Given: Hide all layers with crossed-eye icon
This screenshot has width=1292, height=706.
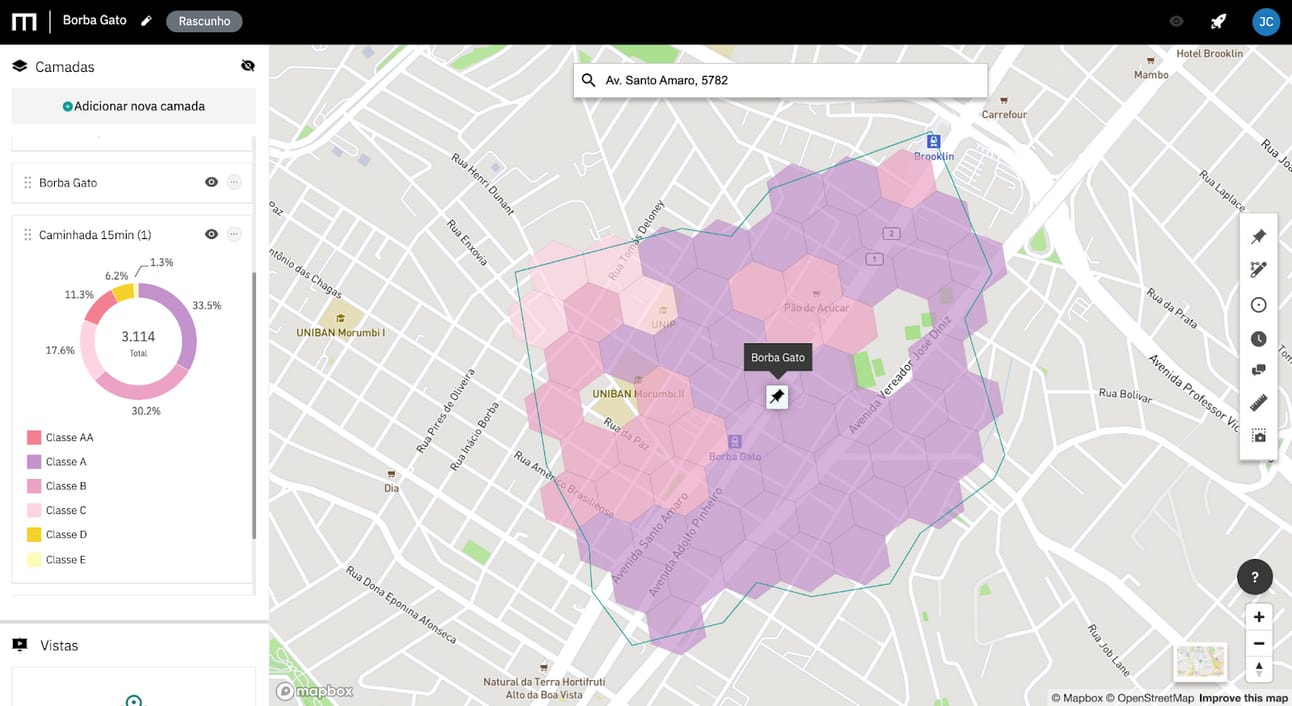Looking at the screenshot, I should tap(248, 66).
